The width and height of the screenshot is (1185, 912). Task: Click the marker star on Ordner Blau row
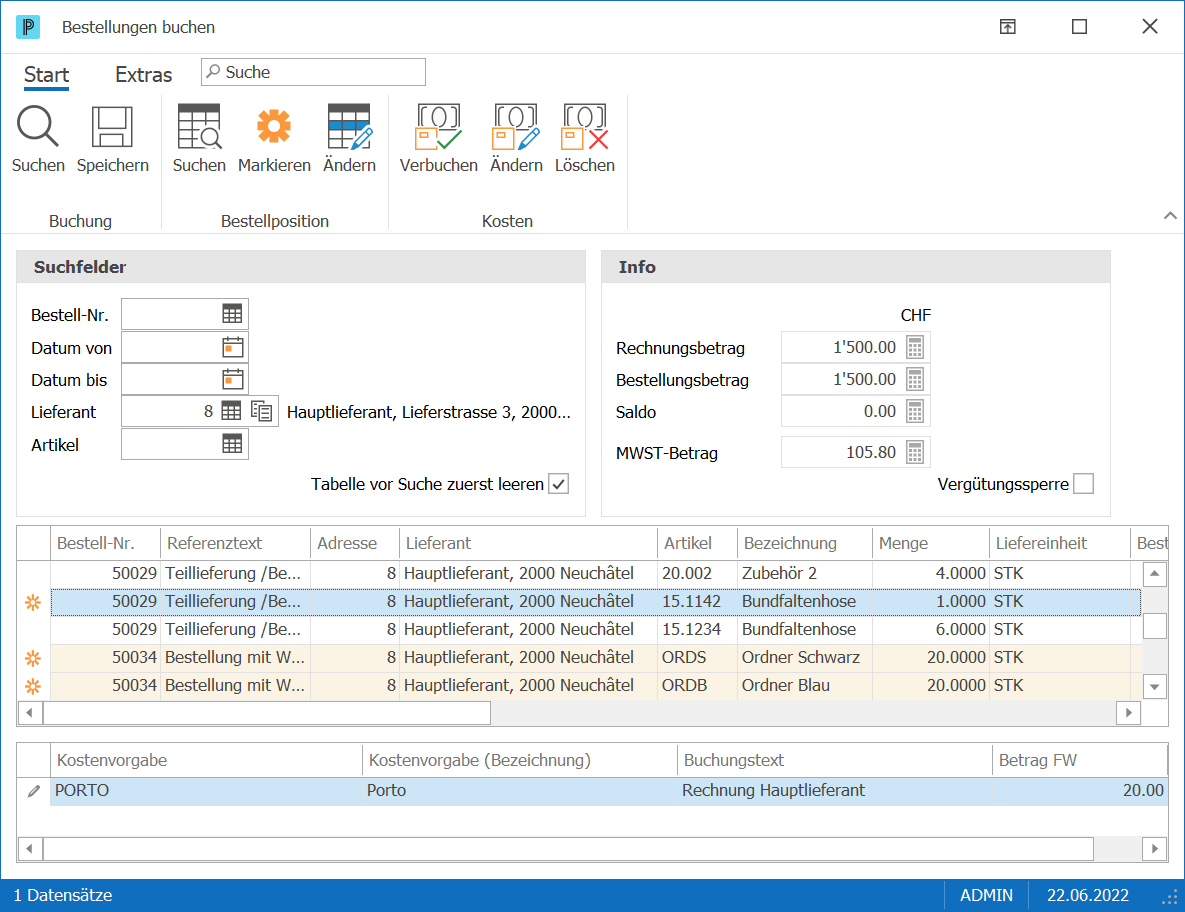[33, 686]
